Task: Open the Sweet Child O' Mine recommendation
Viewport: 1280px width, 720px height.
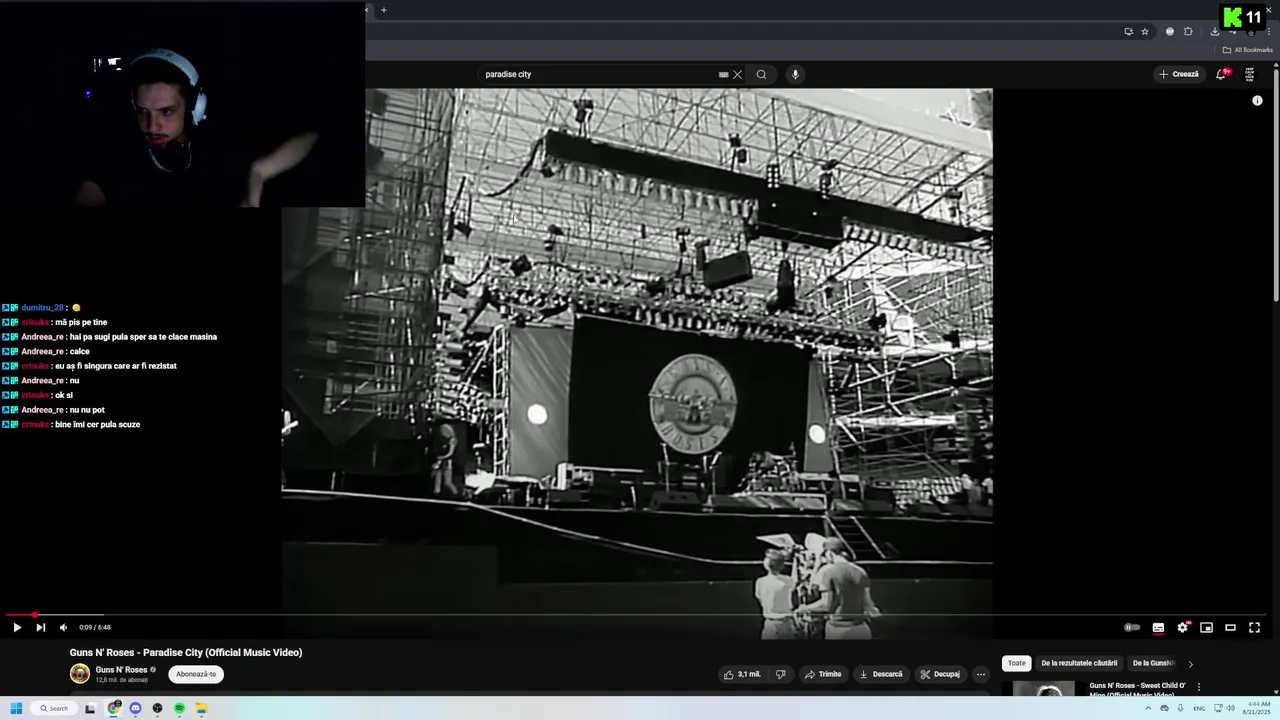Action: 1137,690
